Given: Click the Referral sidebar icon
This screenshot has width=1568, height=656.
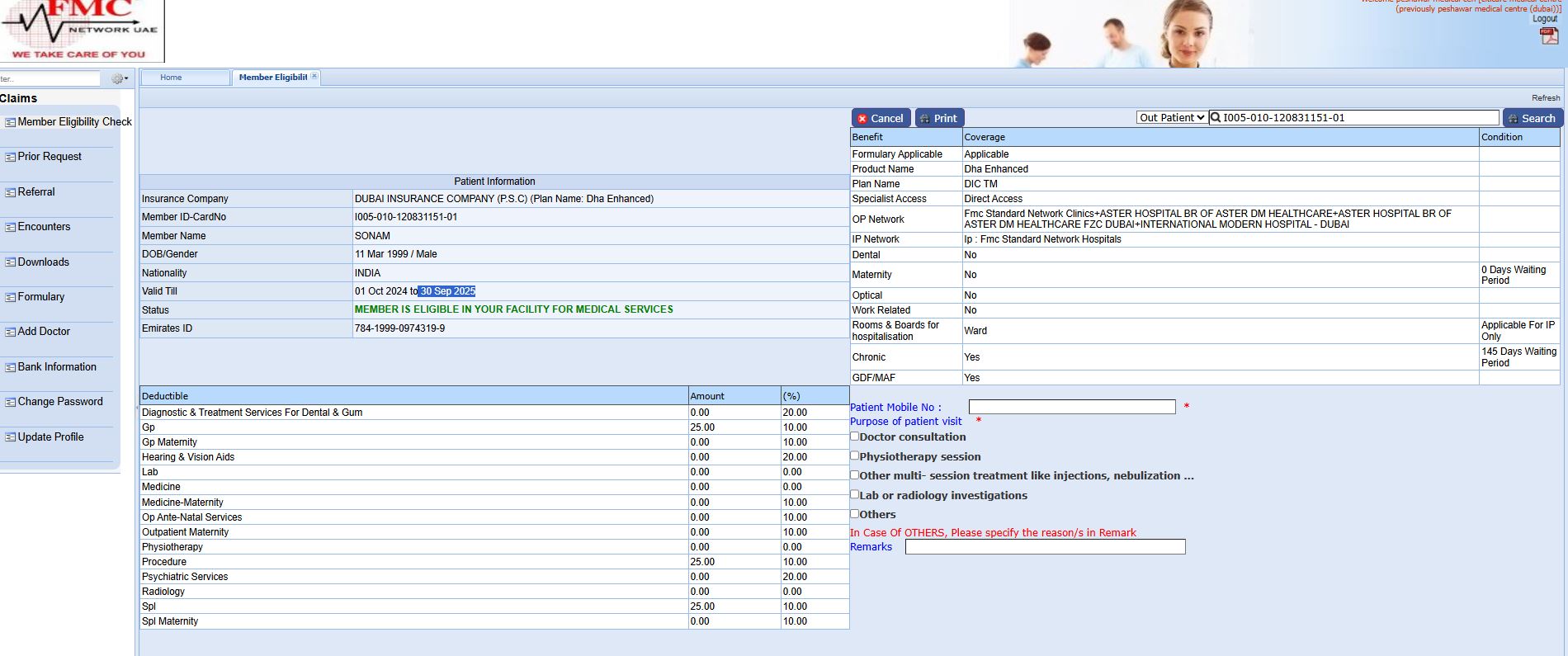Looking at the screenshot, I should tap(10, 192).
